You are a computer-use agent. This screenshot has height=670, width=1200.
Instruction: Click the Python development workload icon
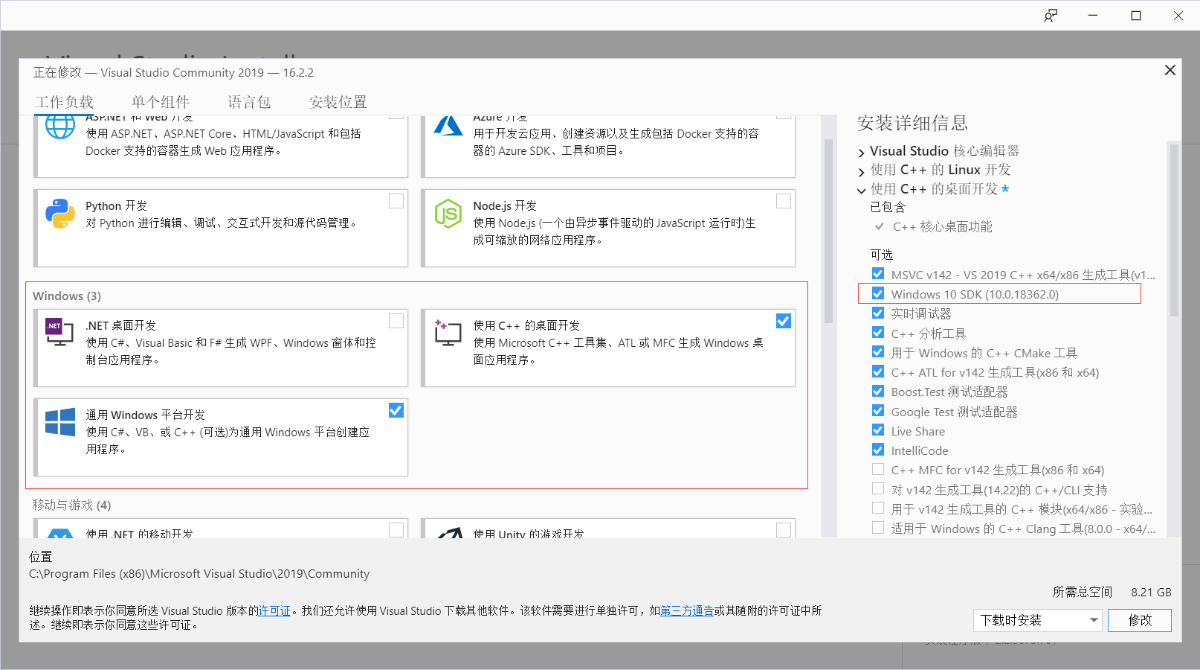60,214
